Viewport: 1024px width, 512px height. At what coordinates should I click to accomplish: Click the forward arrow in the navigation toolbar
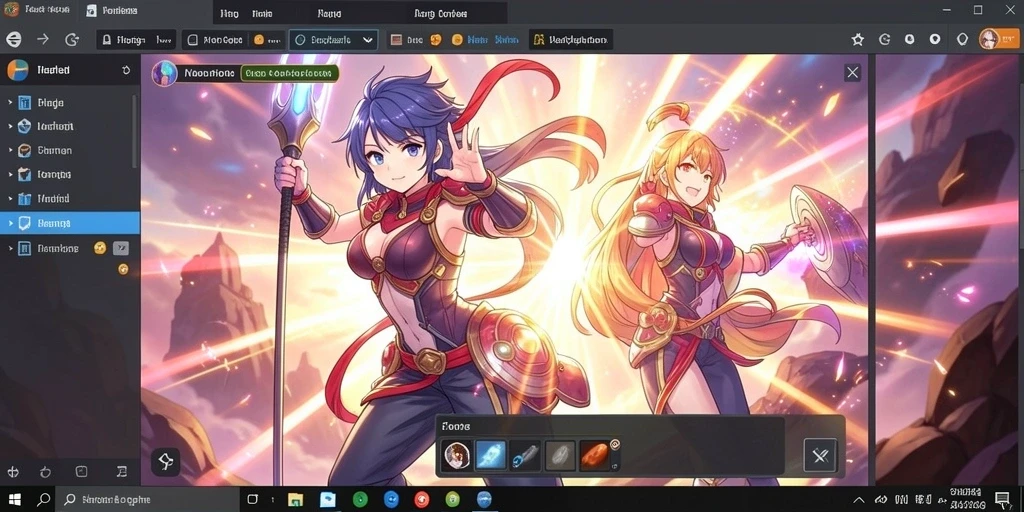[x=43, y=39]
